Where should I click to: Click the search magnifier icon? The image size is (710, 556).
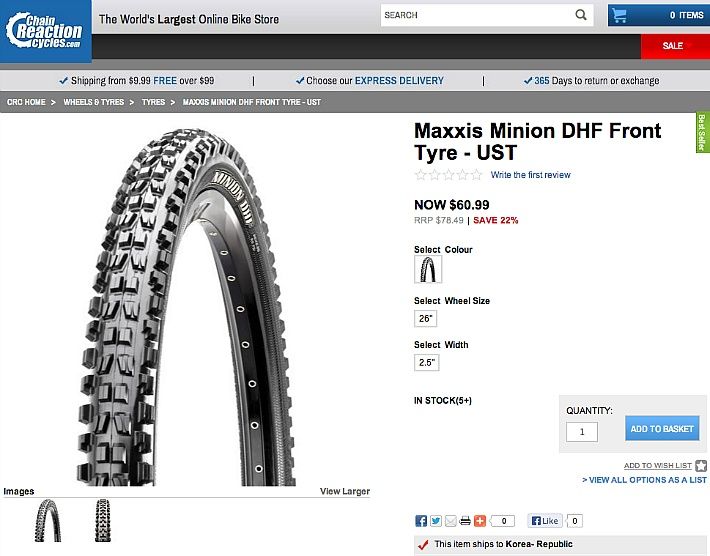pyautogui.click(x=581, y=15)
